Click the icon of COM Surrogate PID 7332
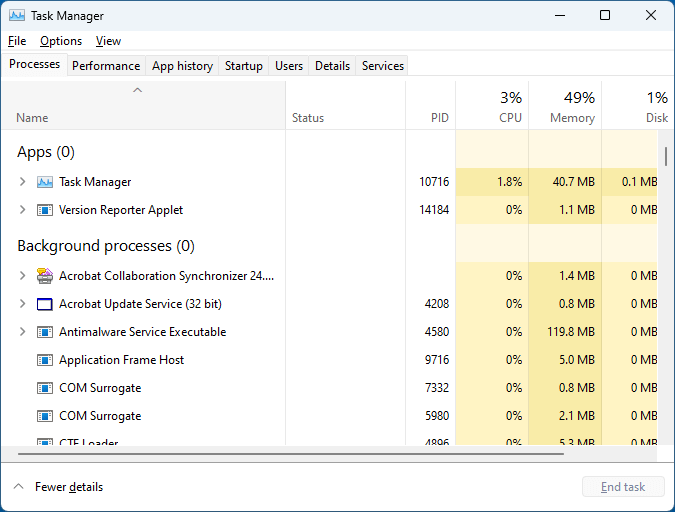 (x=45, y=388)
